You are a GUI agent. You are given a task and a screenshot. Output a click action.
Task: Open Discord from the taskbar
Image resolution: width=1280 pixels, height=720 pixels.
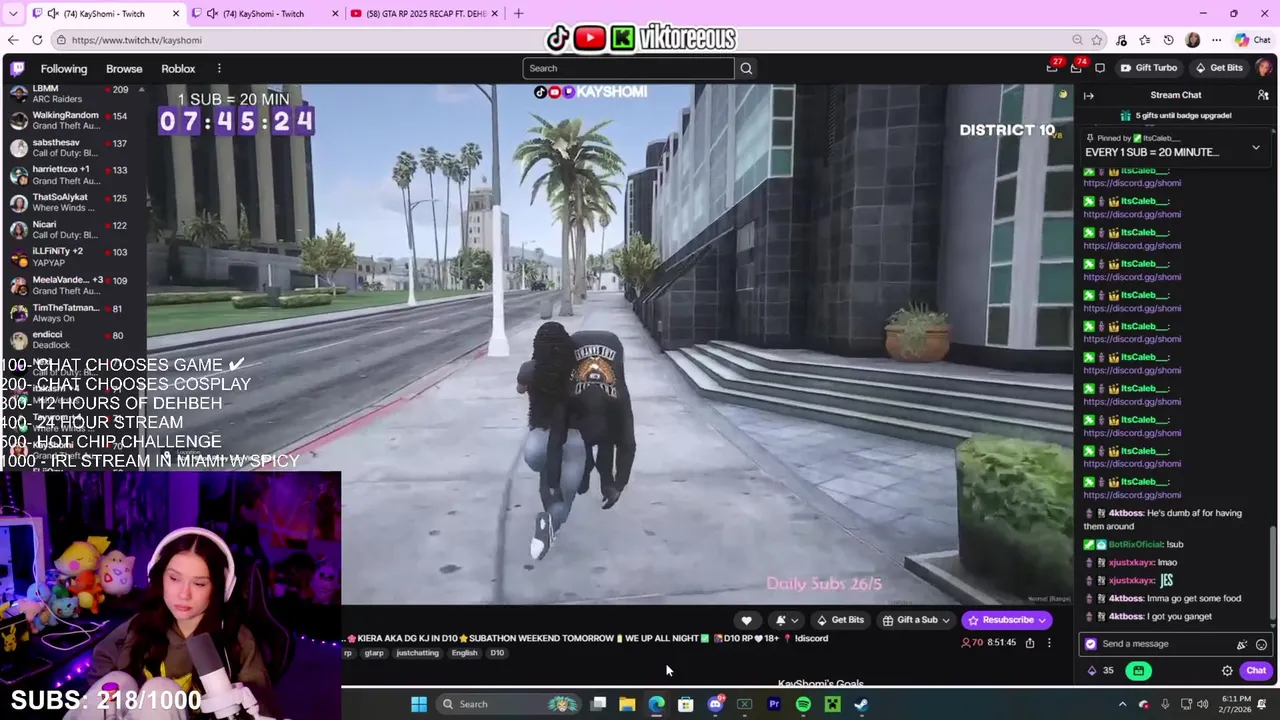pos(715,704)
